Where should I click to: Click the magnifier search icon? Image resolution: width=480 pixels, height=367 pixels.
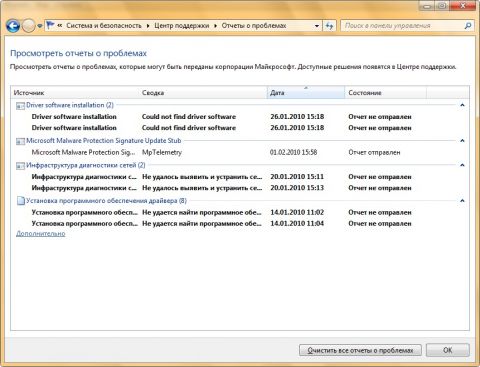click(x=468, y=26)
